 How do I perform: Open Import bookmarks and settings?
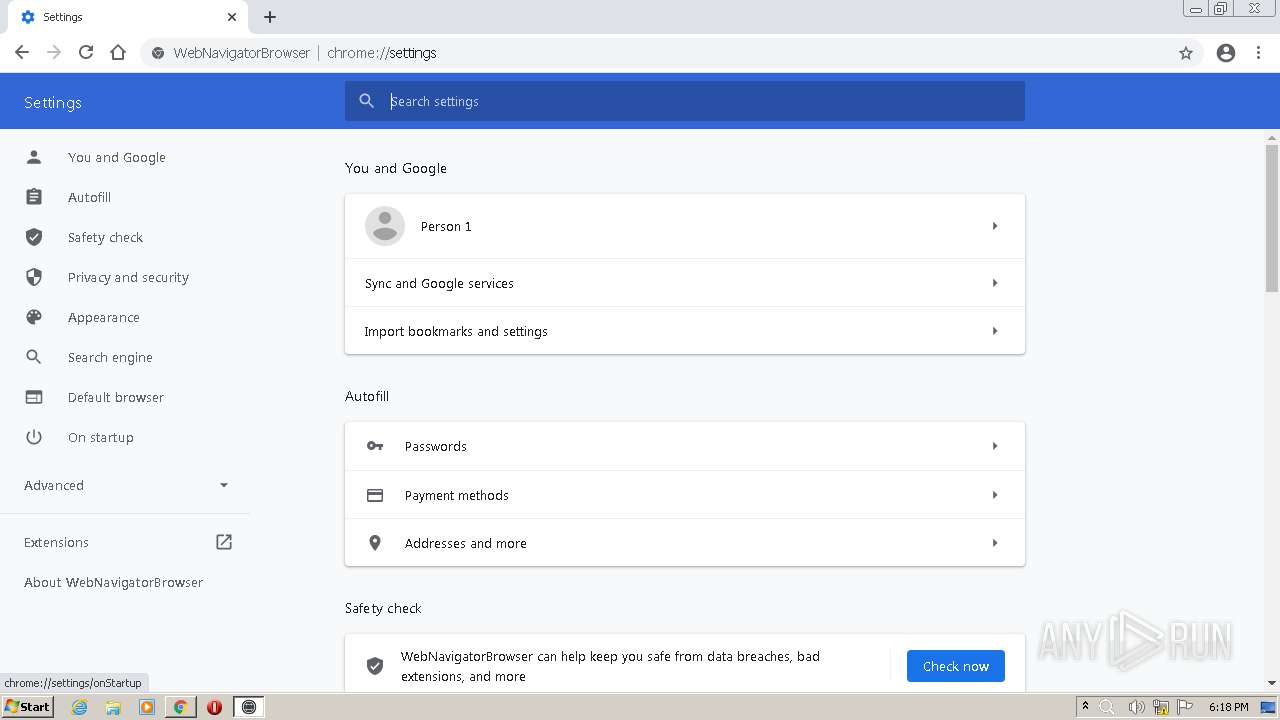tap(685, 331)
